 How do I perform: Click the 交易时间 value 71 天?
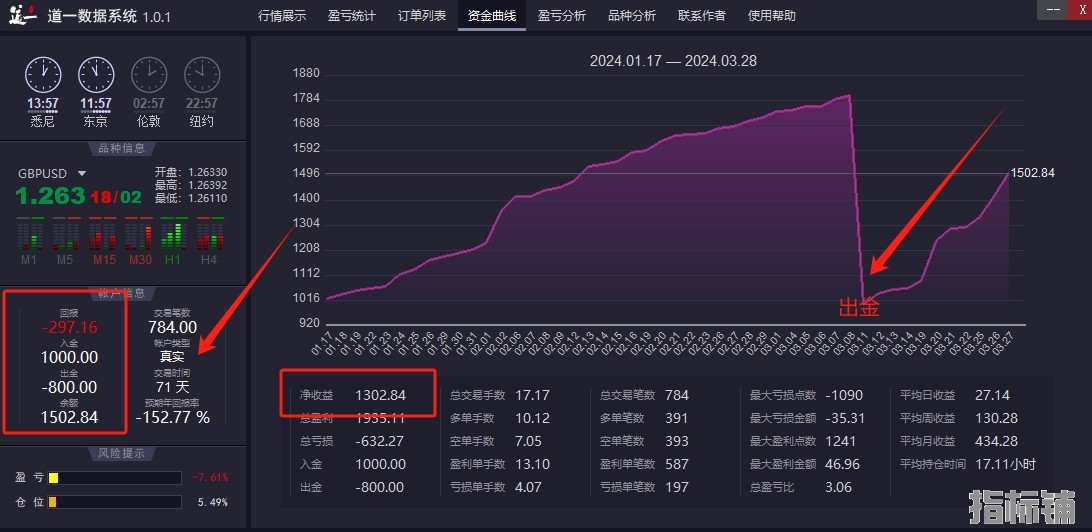[x=173, y=387]
